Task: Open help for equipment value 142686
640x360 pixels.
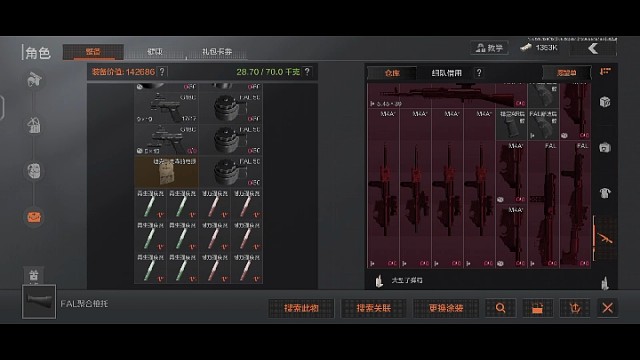Action: pos(162,72)
